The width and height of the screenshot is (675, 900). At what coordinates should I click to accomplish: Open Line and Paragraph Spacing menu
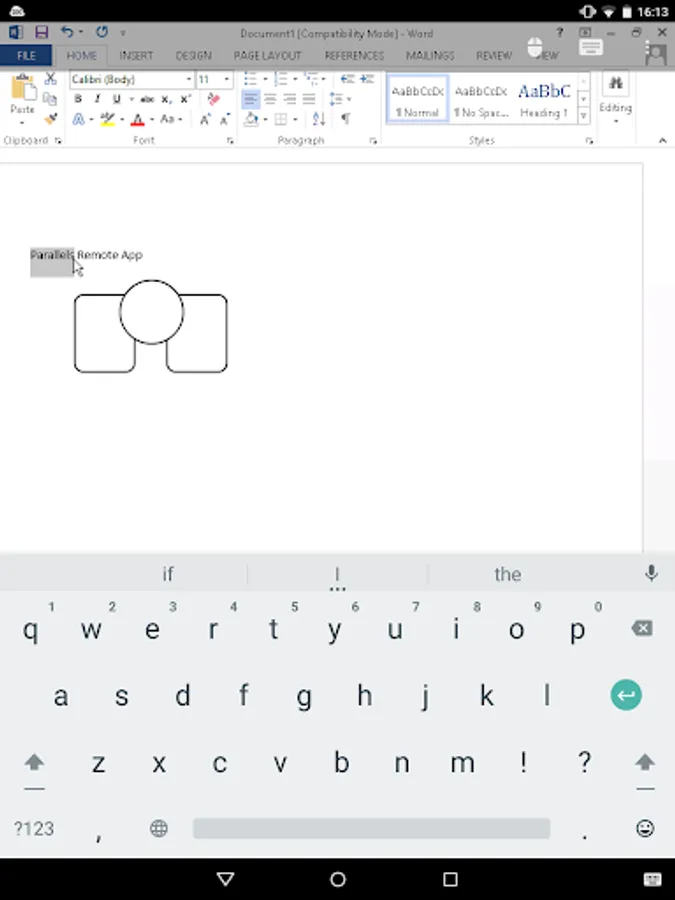coord(340,99)
